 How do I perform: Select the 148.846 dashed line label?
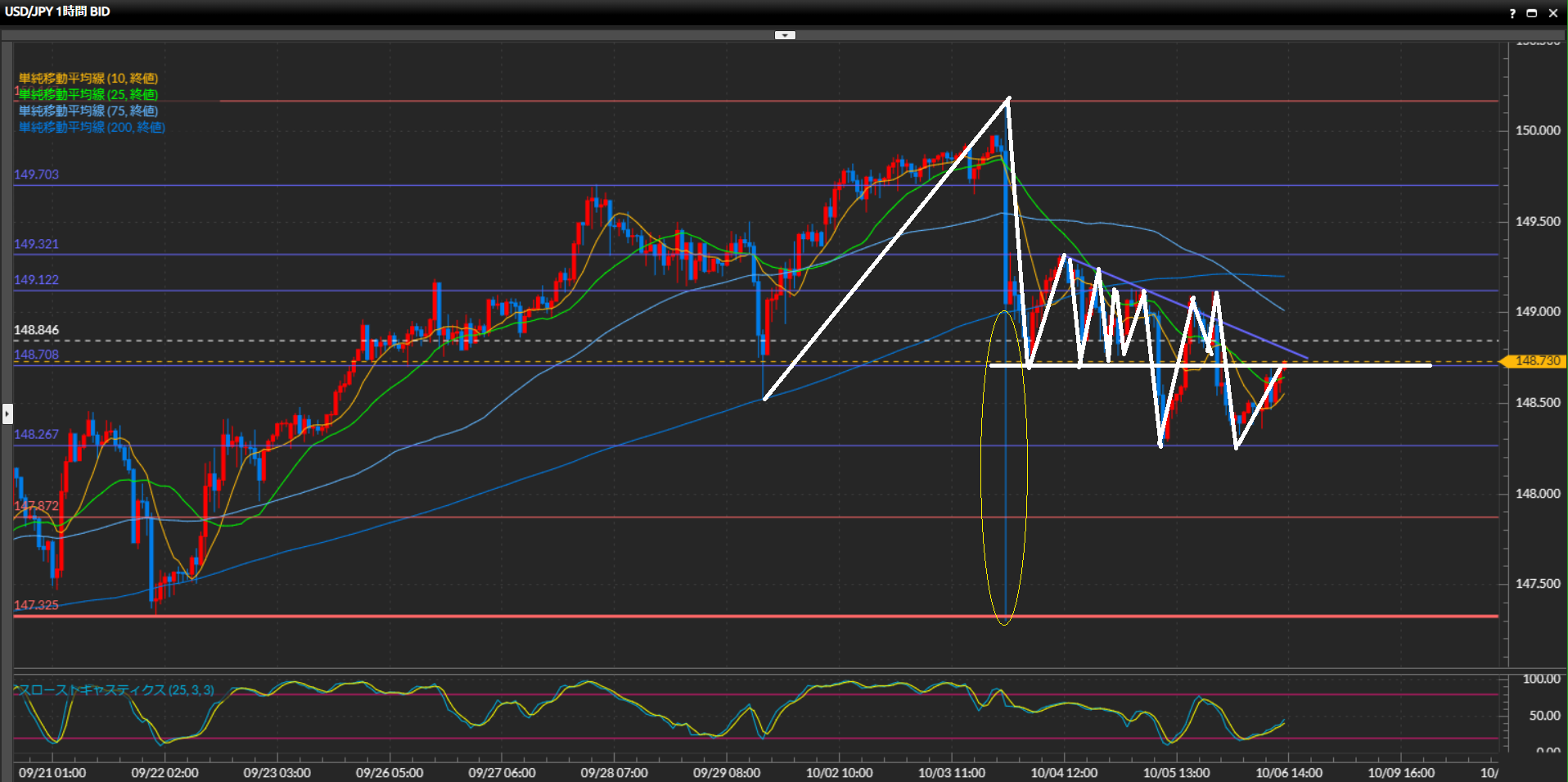[37, 330]
